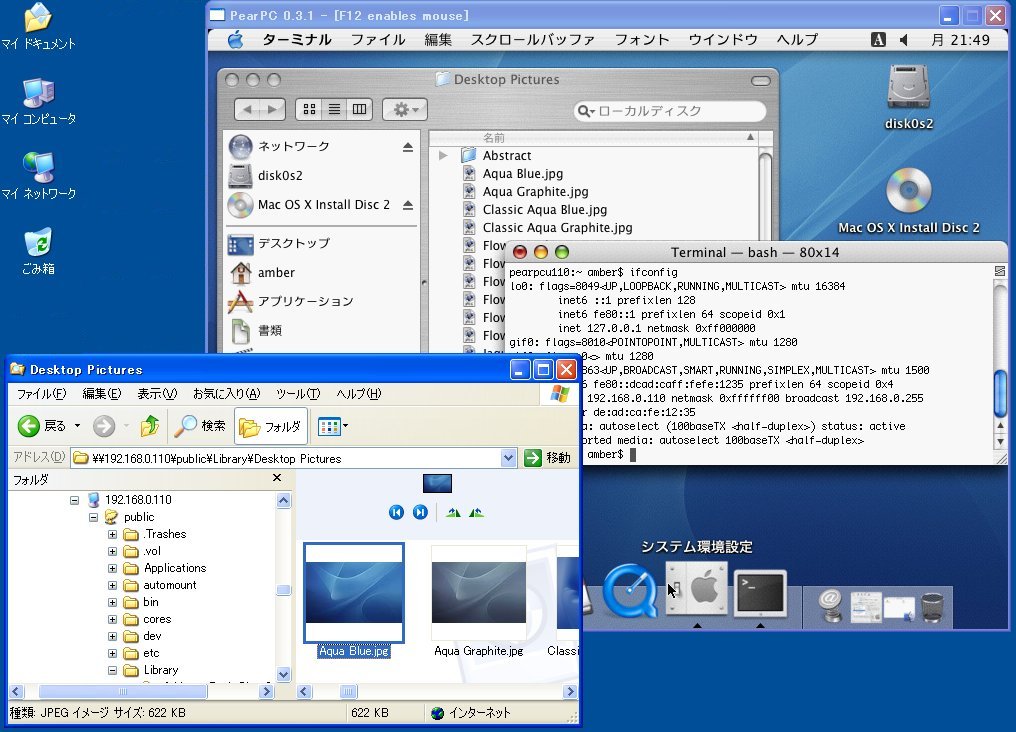
Task: Open the address bar dropdown arrow
Action: [x=508, y=458]
